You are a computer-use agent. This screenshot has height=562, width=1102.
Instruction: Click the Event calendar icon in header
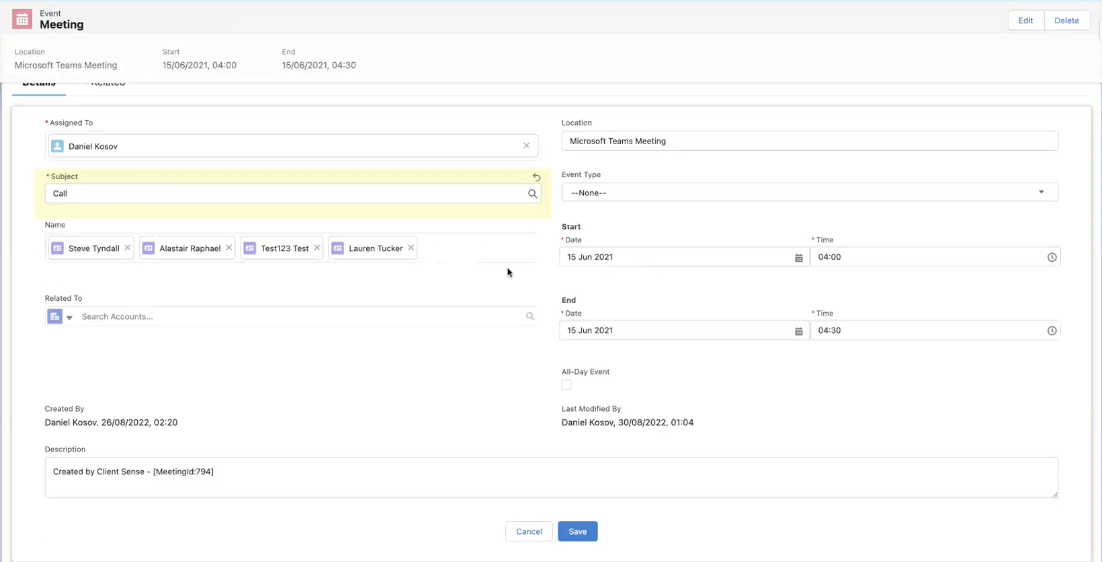tap(22, 19)
